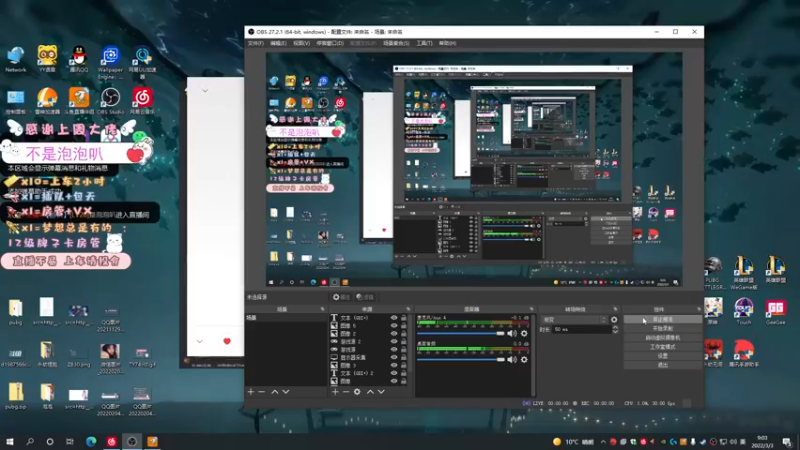Open the 麦克风/Aux 4 audio settings gear
The height and width of the screenshot is (450, 800).
click(x=524, y=333)
